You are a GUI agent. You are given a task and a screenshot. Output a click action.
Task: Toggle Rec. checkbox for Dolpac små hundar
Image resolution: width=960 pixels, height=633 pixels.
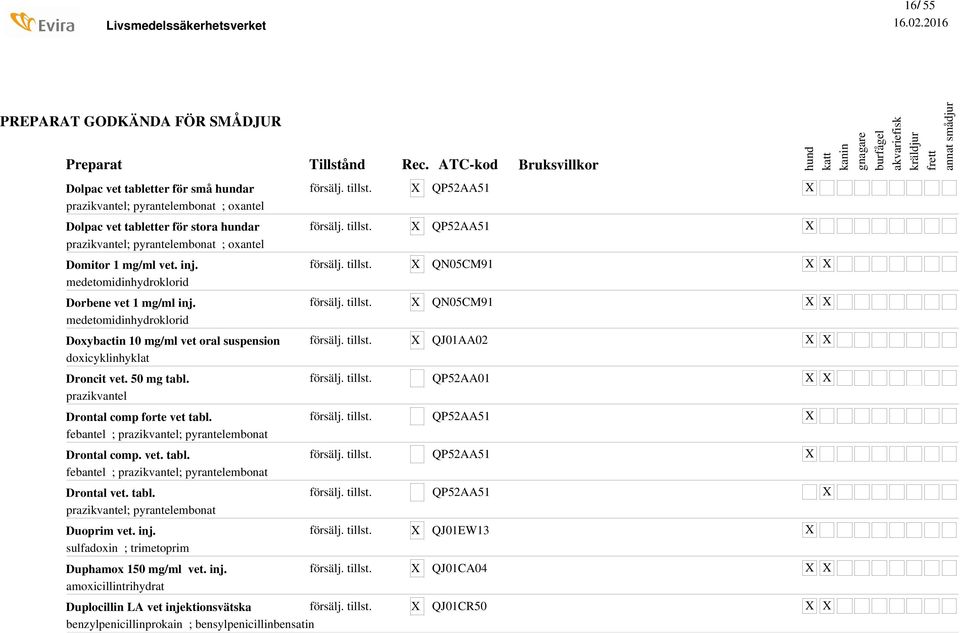click(x=416, y=188)
